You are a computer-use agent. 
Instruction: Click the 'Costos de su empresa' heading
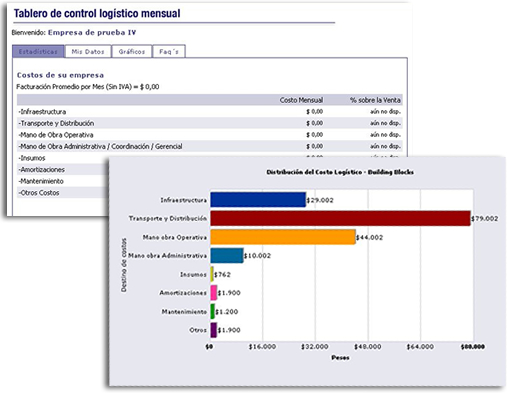point(60,75)
